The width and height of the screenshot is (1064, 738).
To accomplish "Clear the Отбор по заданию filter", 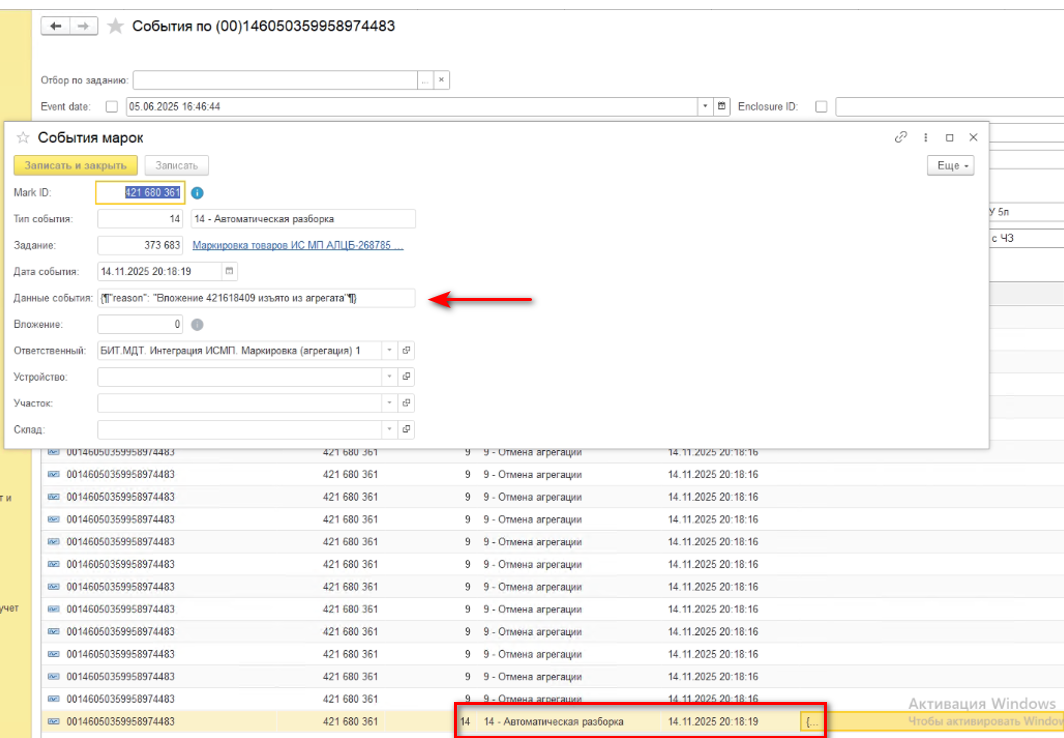I will tap(441, 80).
